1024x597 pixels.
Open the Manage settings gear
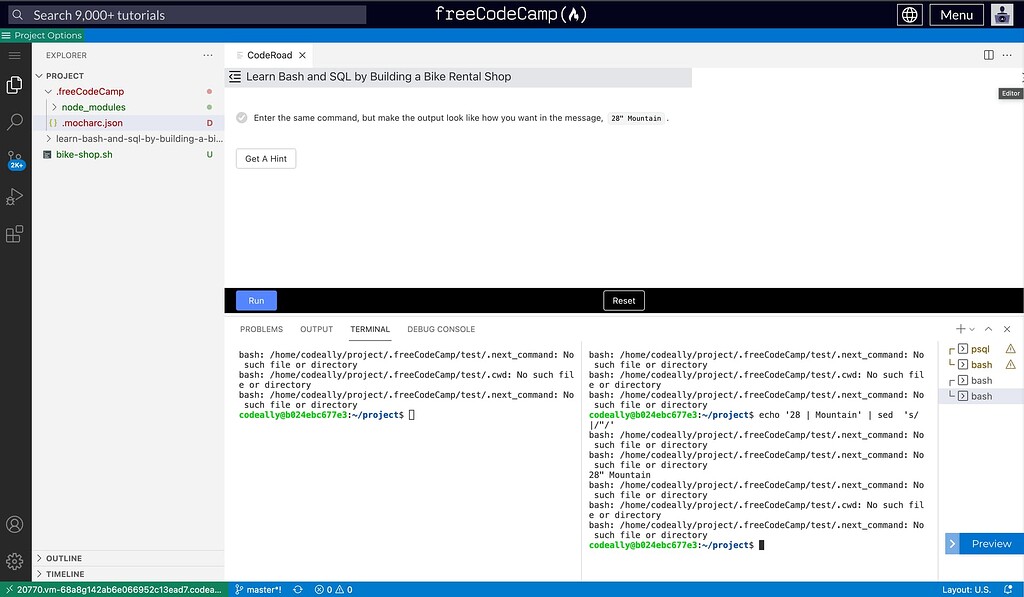pyautogui.click(x=14, y=562)
